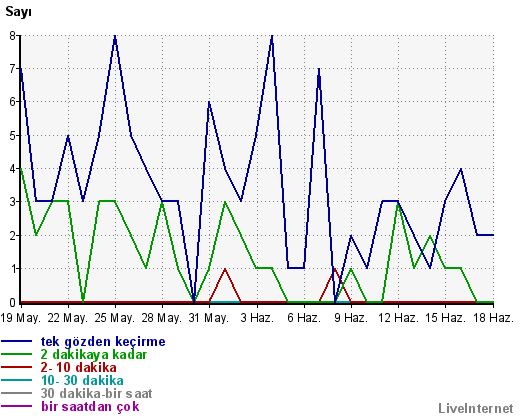Click the '31 May.' date axis label
Viewport: 520px width, 418px height.
pos(209,318)
